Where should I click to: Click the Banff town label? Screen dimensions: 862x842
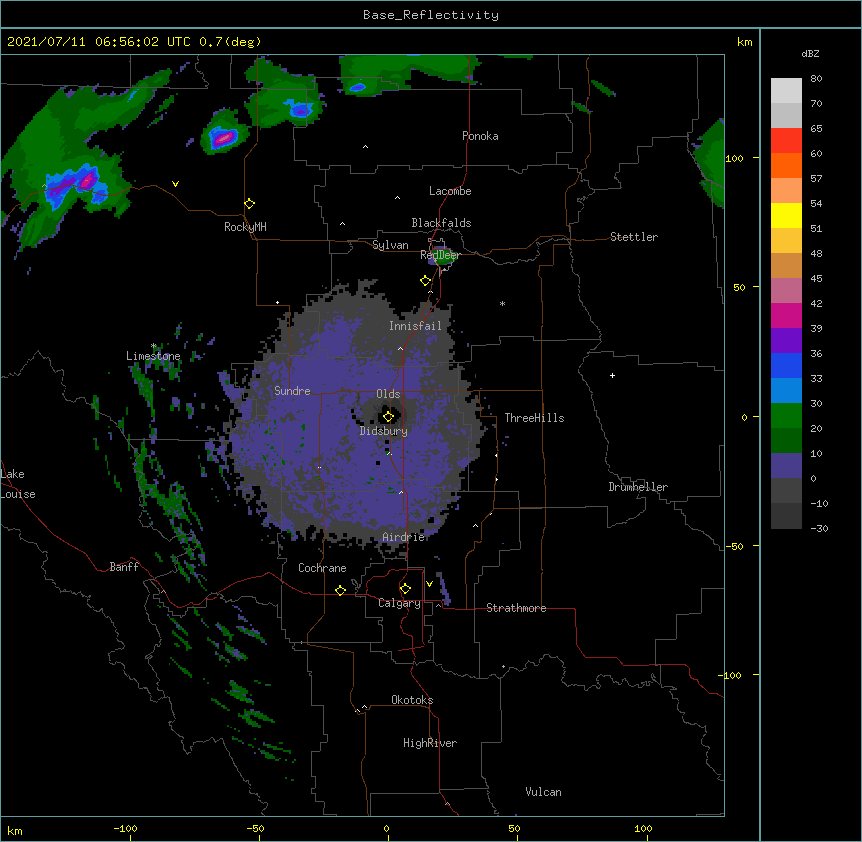pyautogui.click(x=124, y=567)
